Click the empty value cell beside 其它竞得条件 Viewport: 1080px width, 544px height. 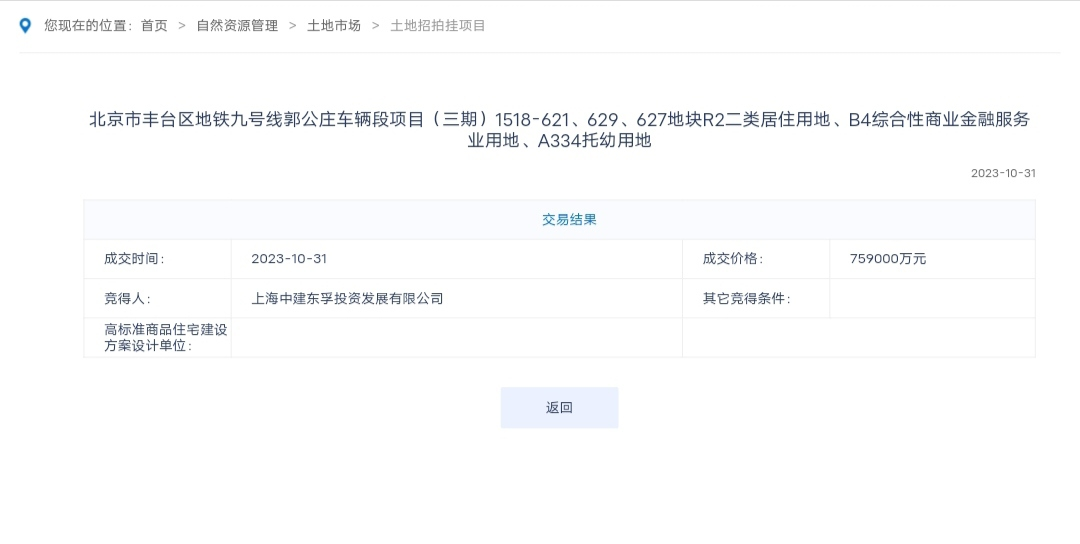932,298
